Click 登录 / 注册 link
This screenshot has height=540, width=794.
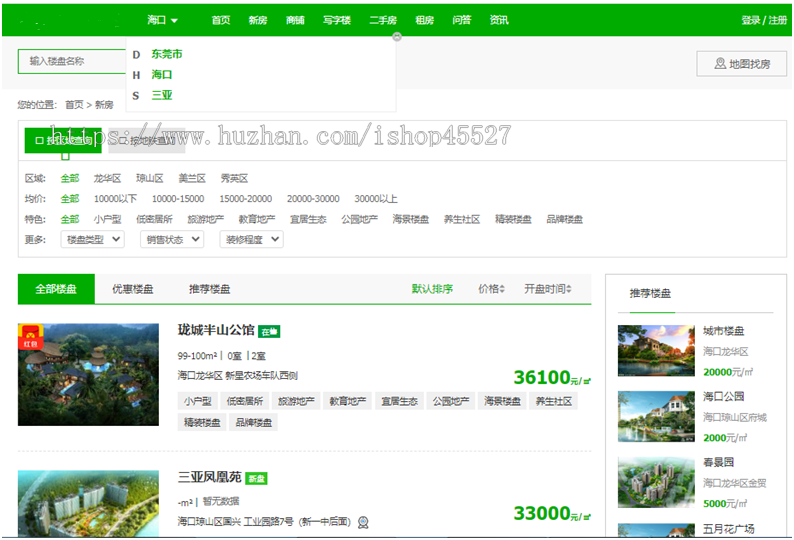764,20
